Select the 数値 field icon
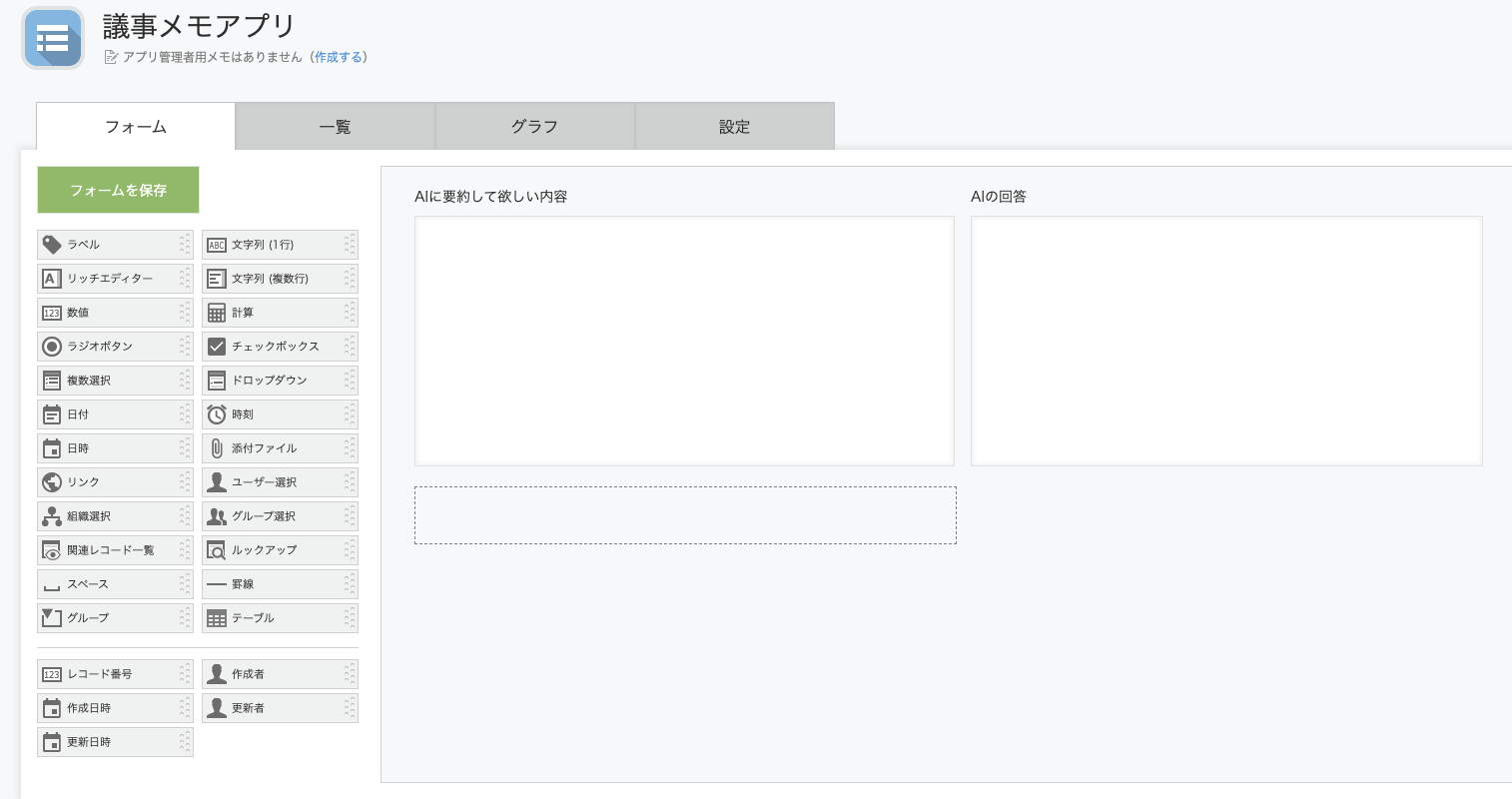Viewport: 1512px width, 799px height. pyautogui.click(x=52, y=313)
